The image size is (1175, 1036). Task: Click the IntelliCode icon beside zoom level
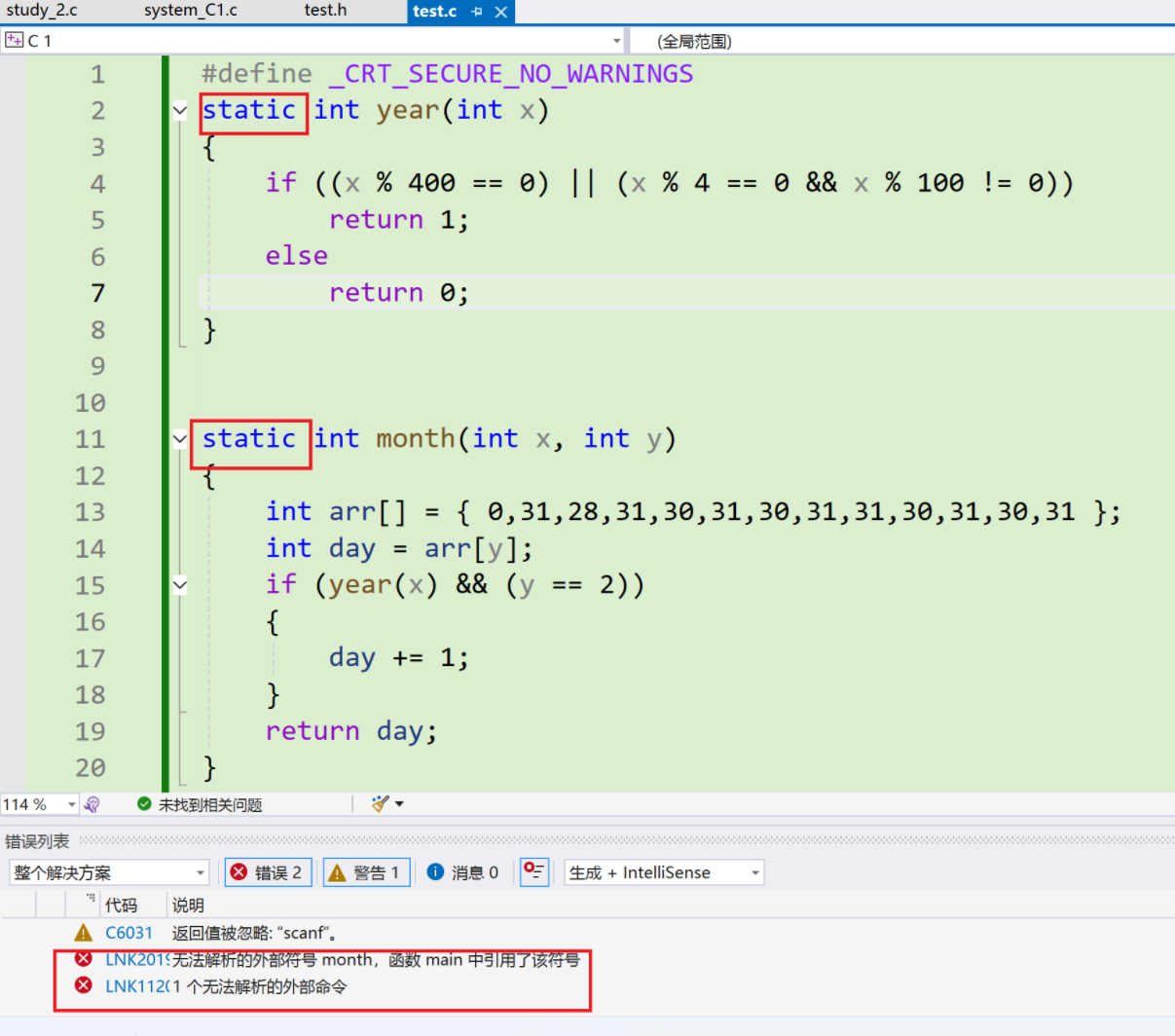point(92,804)
